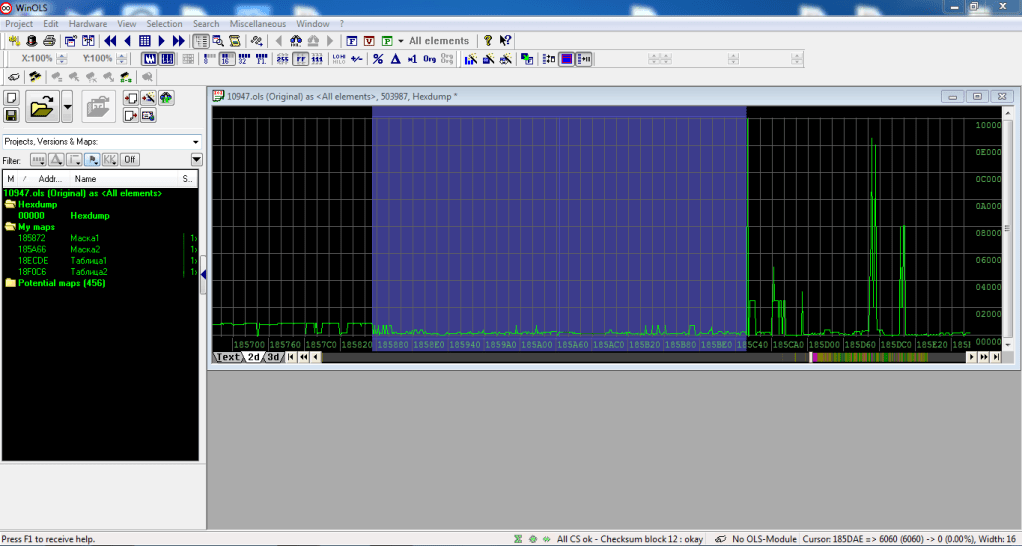
Task: Click the fast-forward double arrow icon
Action: 178,41
